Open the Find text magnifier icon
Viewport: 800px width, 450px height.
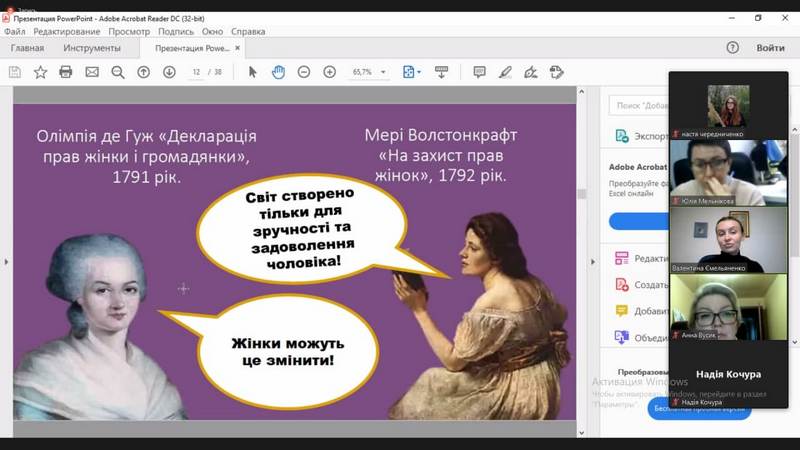118,72
